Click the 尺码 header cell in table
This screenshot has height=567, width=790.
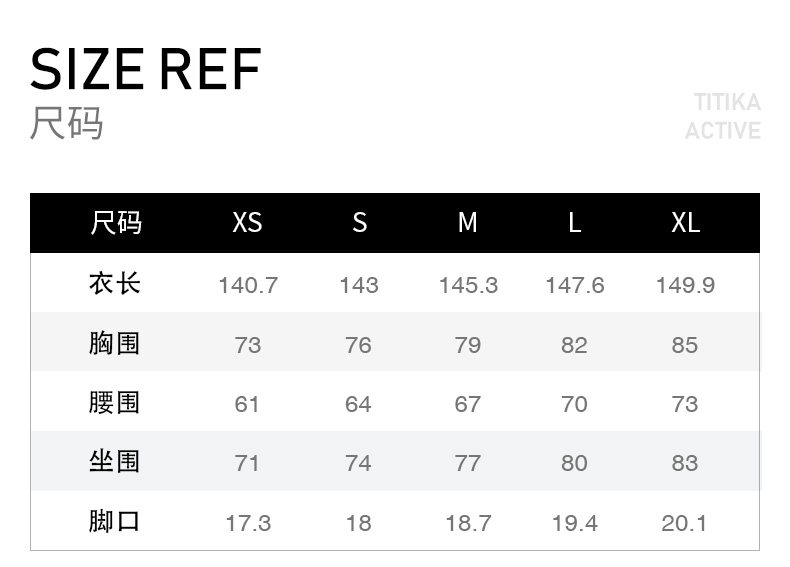click(115, 222)
